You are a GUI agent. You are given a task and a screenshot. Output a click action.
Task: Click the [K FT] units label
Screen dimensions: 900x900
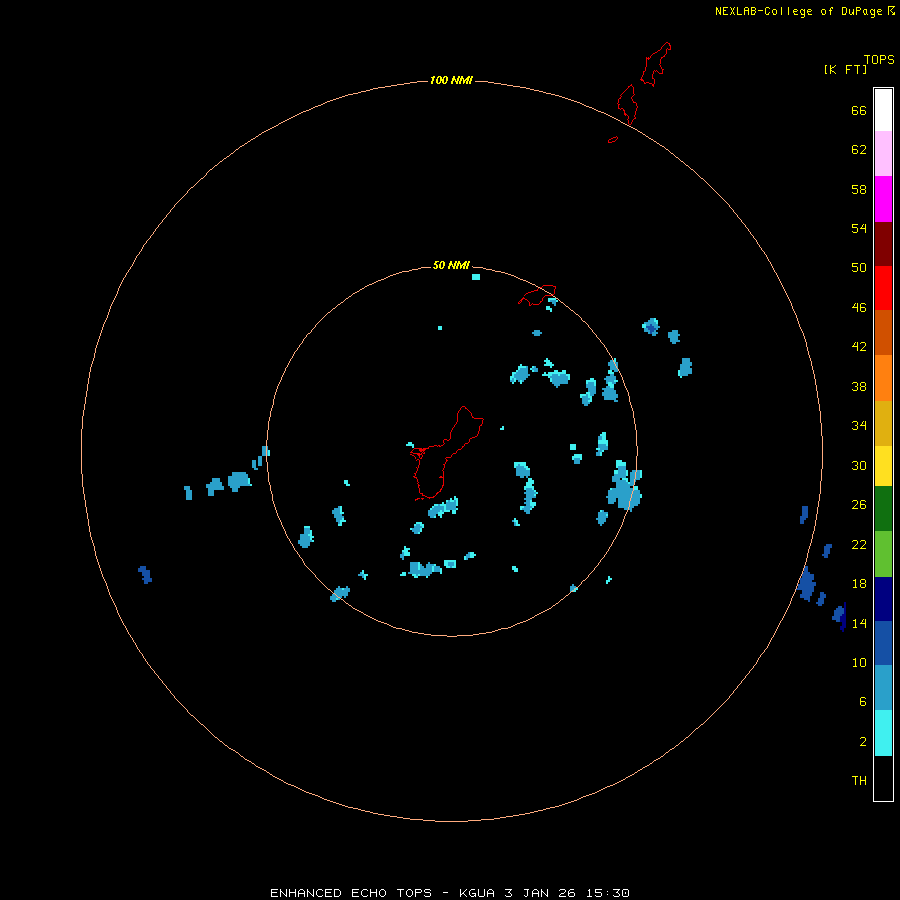pyautogui.click(x=845, y=69)
